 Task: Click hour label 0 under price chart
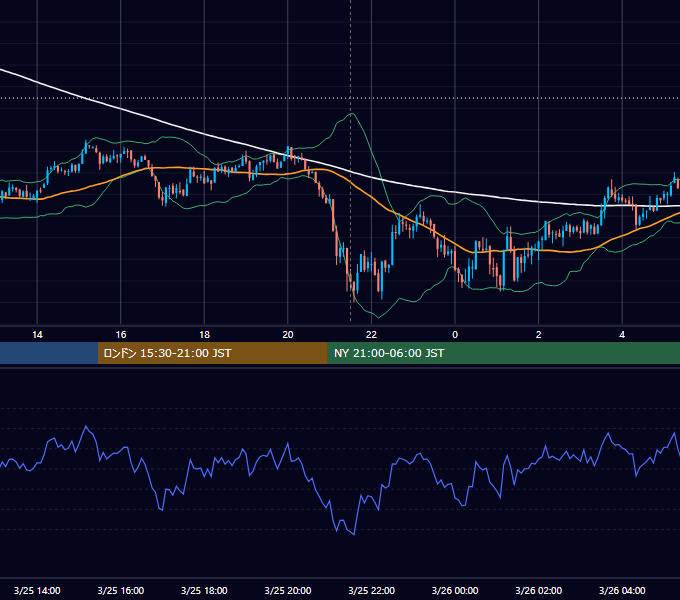(455, 335)
